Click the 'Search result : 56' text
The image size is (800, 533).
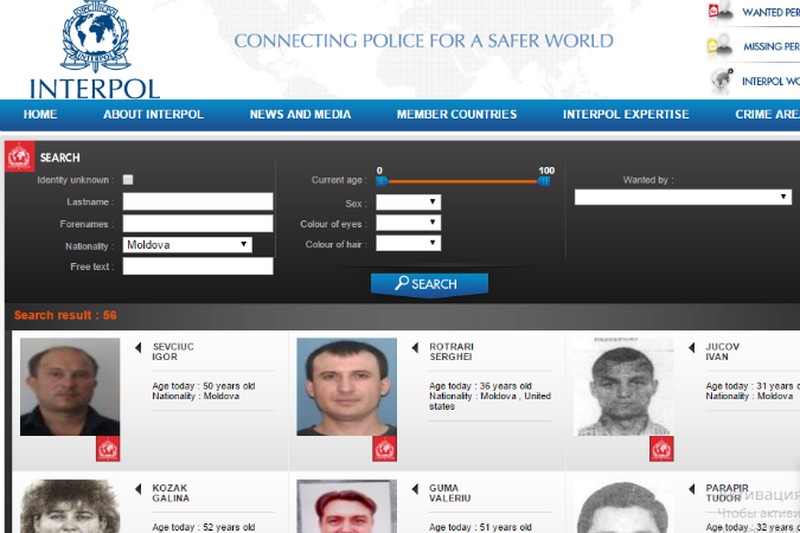point(65,315)
